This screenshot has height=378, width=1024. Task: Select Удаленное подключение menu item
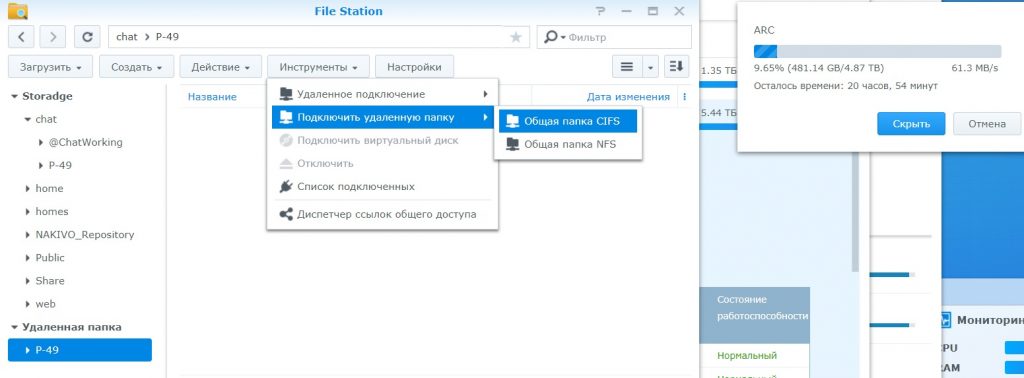(x=382, y=94)
